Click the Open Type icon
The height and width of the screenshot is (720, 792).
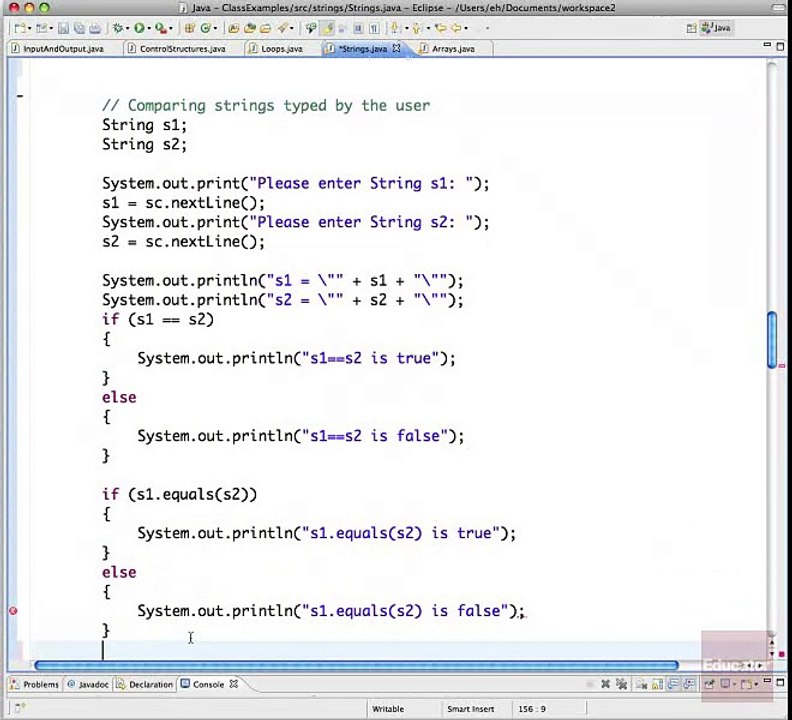click(x=233, y=28)
